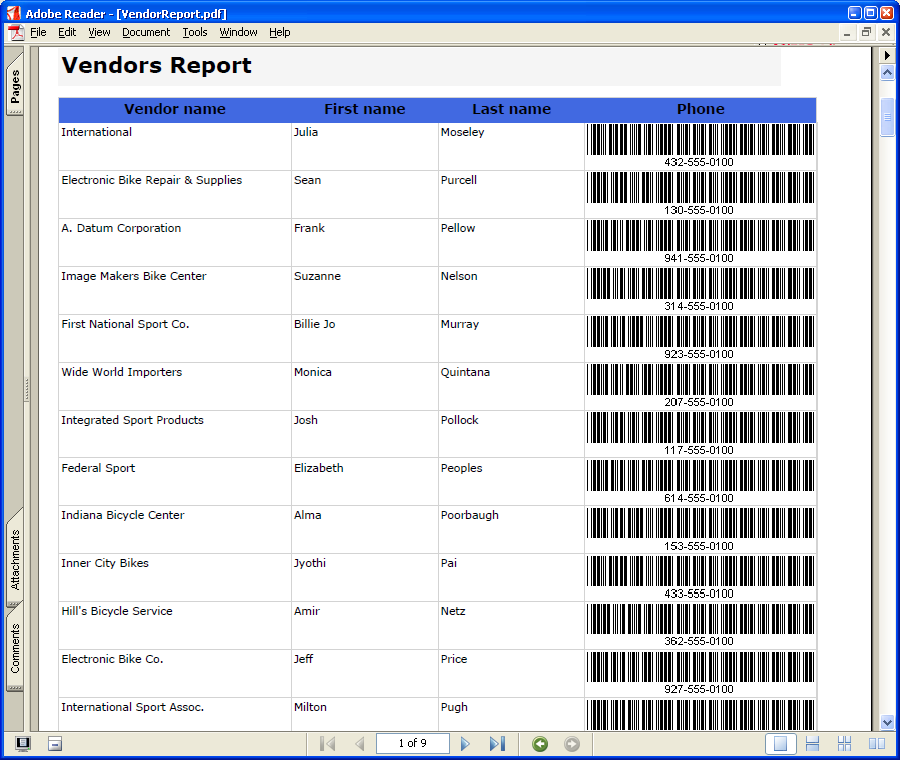The image size is (900, 760).
Task: Select Wide World Importers text
Action: point(122,372)
